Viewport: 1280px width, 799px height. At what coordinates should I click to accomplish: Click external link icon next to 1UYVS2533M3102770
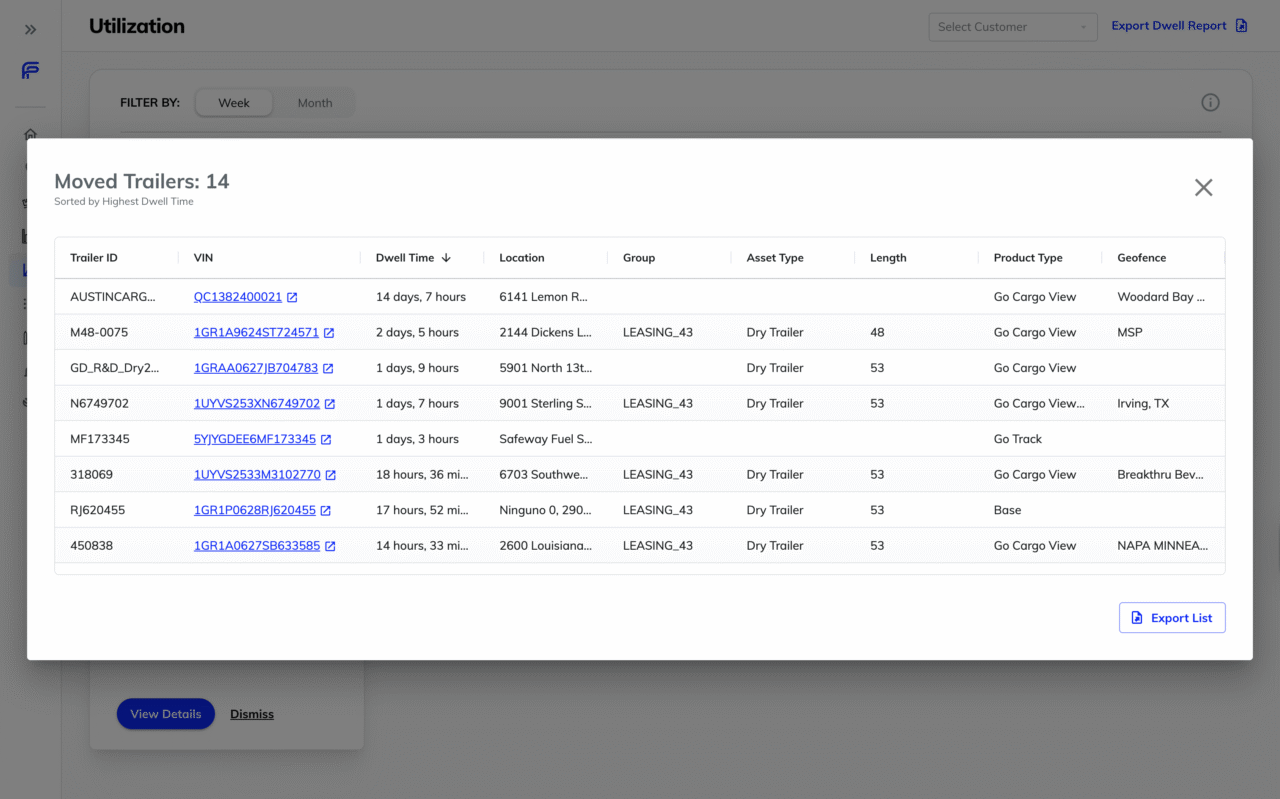331,475
